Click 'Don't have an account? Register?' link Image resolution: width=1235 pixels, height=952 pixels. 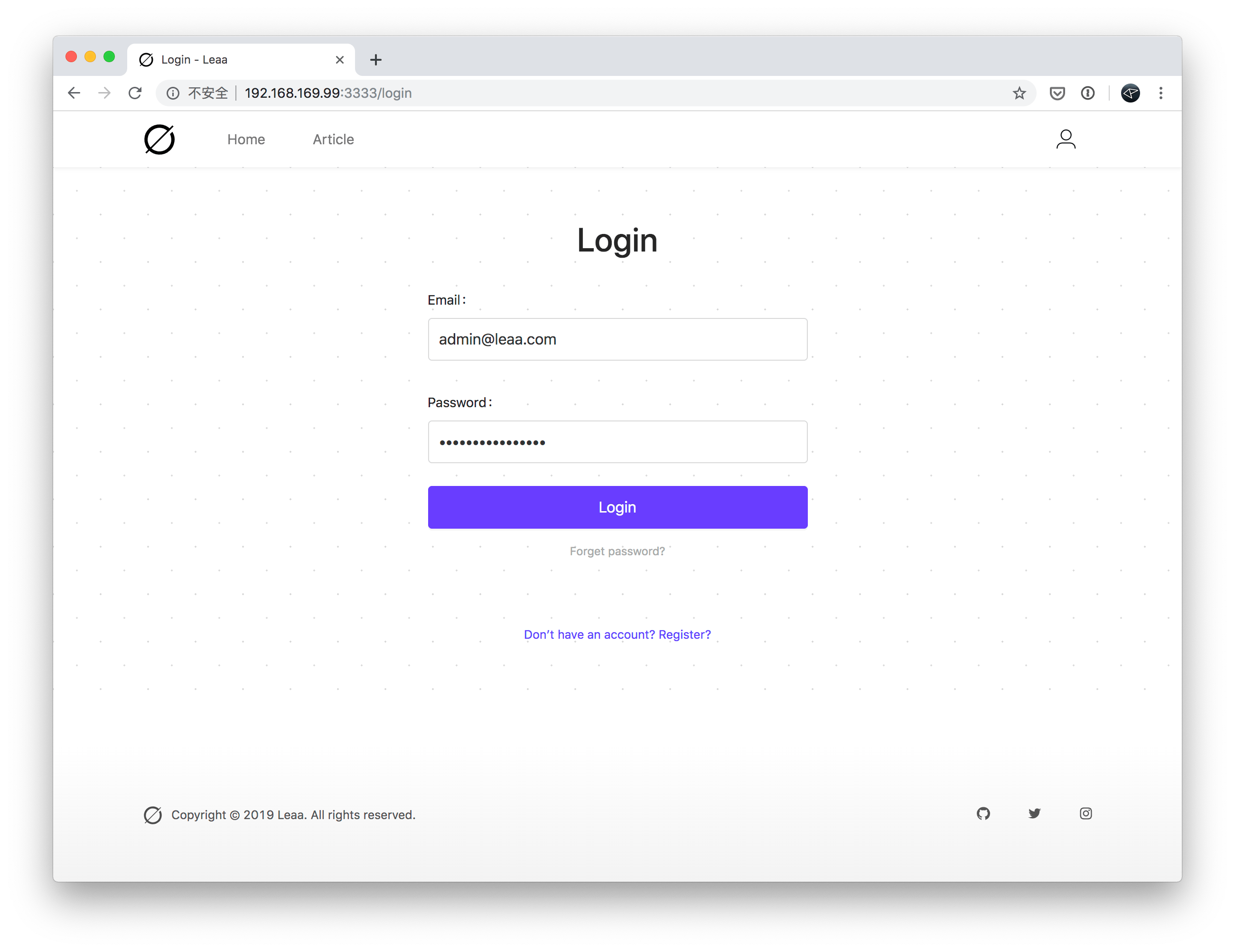pyautogui.click(x=617, y=634)
